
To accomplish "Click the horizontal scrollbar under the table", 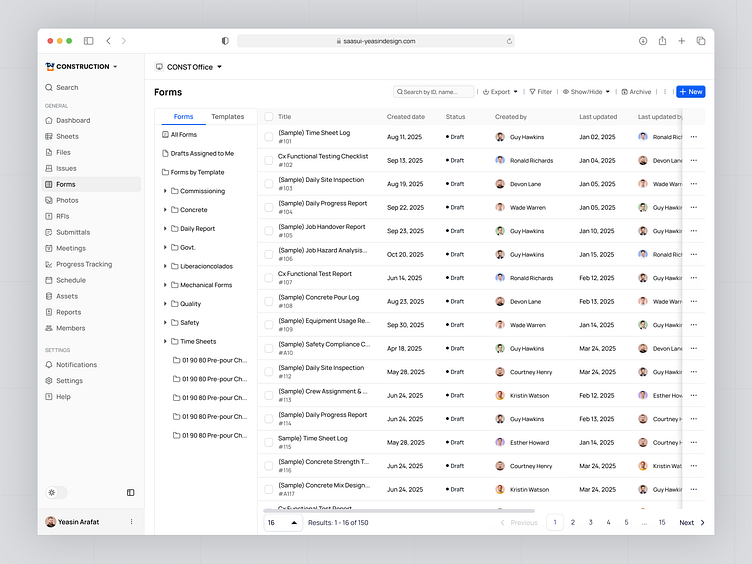I will pos(400,510).
